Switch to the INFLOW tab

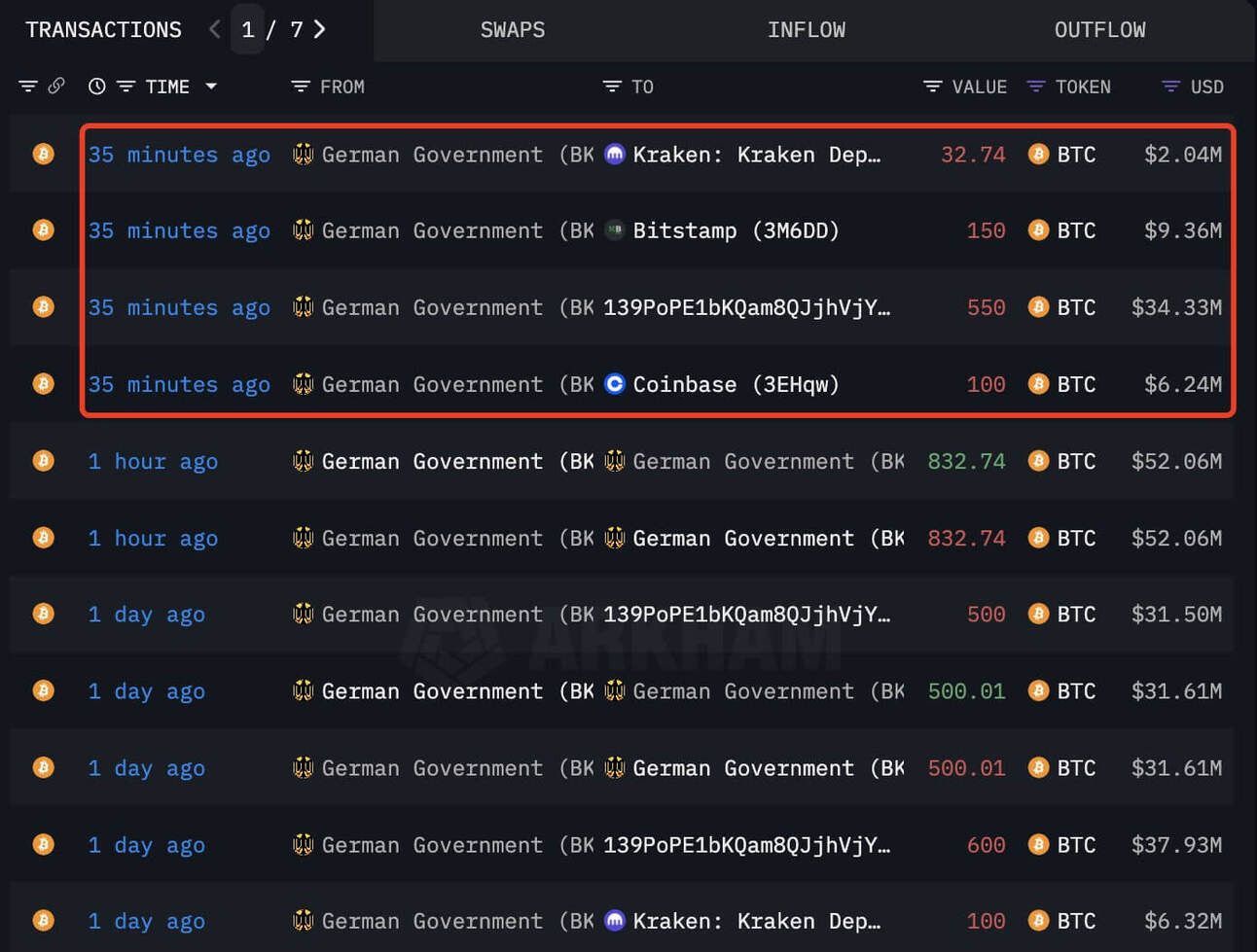[x=807, y=30]
